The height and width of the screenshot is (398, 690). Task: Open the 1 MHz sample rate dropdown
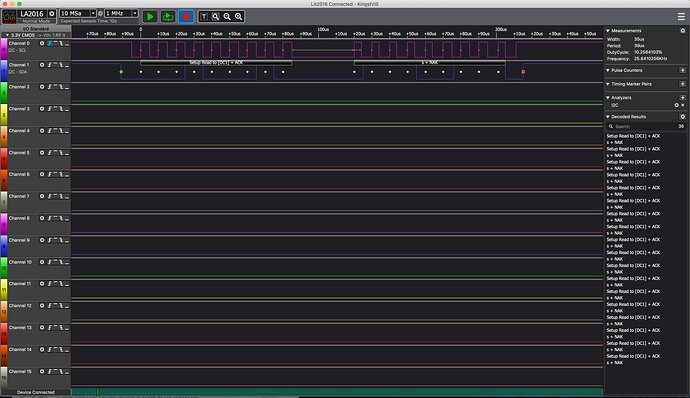[121, 13]
